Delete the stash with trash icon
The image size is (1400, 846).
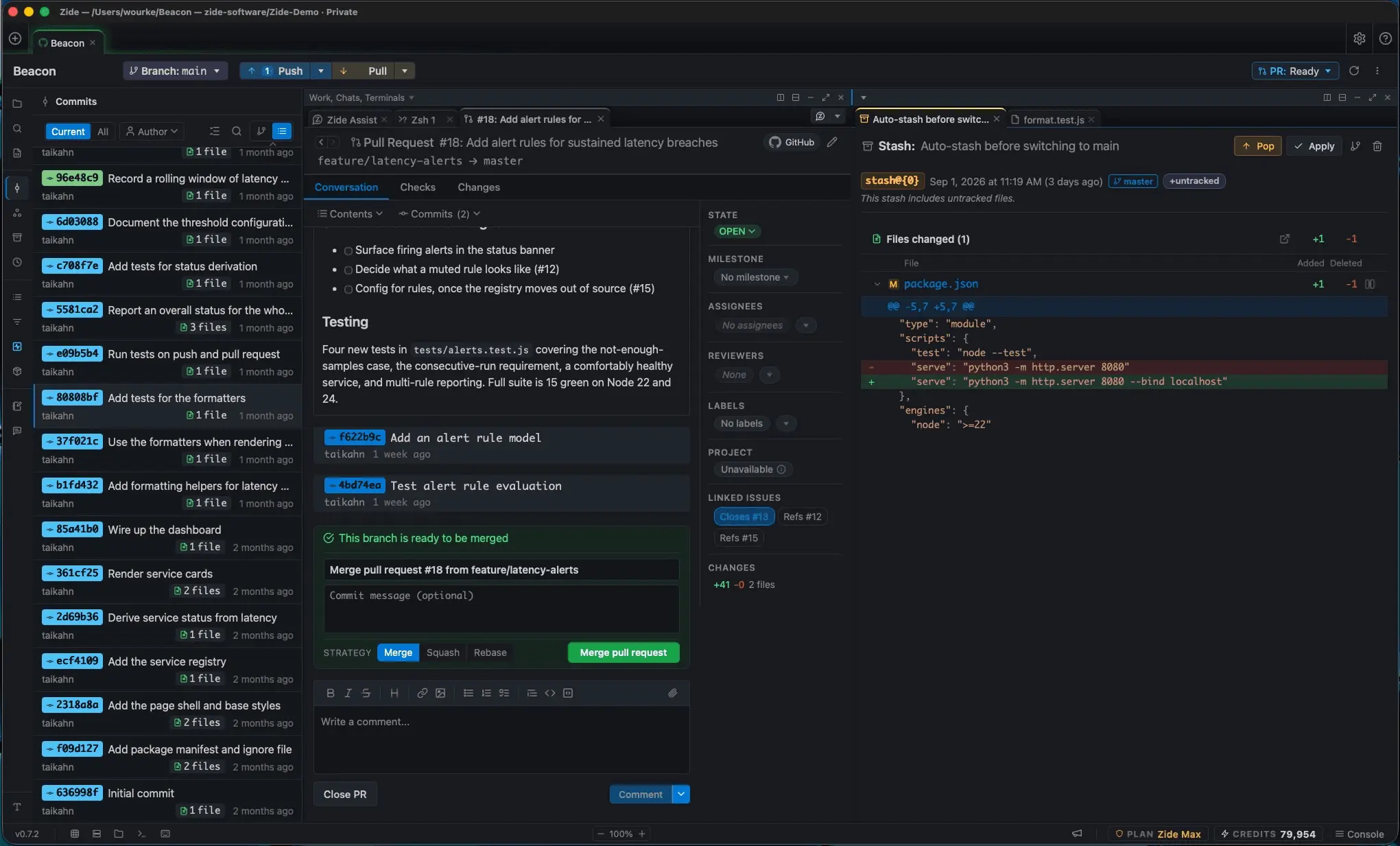pyautogui.click(x=1377, y=146)
